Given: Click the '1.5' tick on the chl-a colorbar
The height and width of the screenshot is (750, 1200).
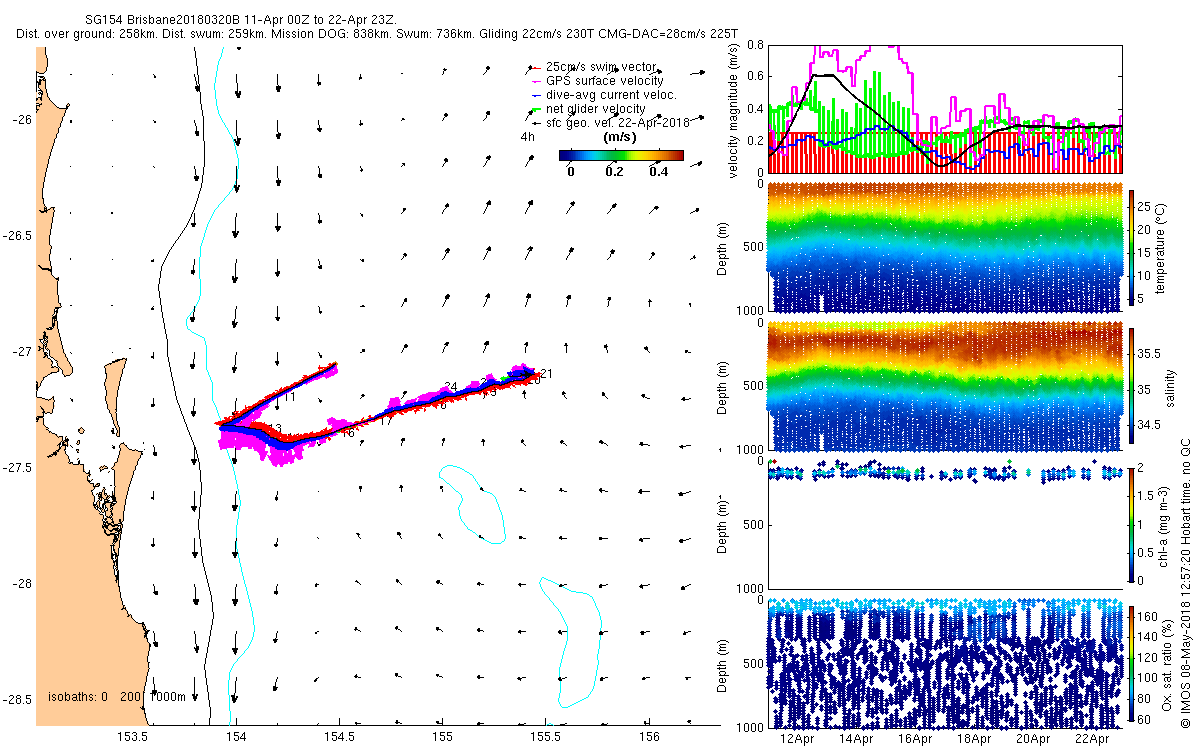Looking at the screenshot, I should (x=1147, y=496).
